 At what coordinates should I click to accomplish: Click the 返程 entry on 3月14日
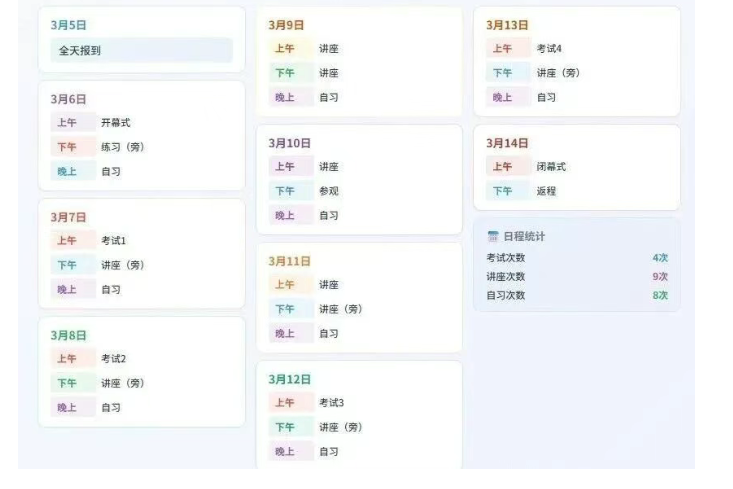tap(546, 191)
